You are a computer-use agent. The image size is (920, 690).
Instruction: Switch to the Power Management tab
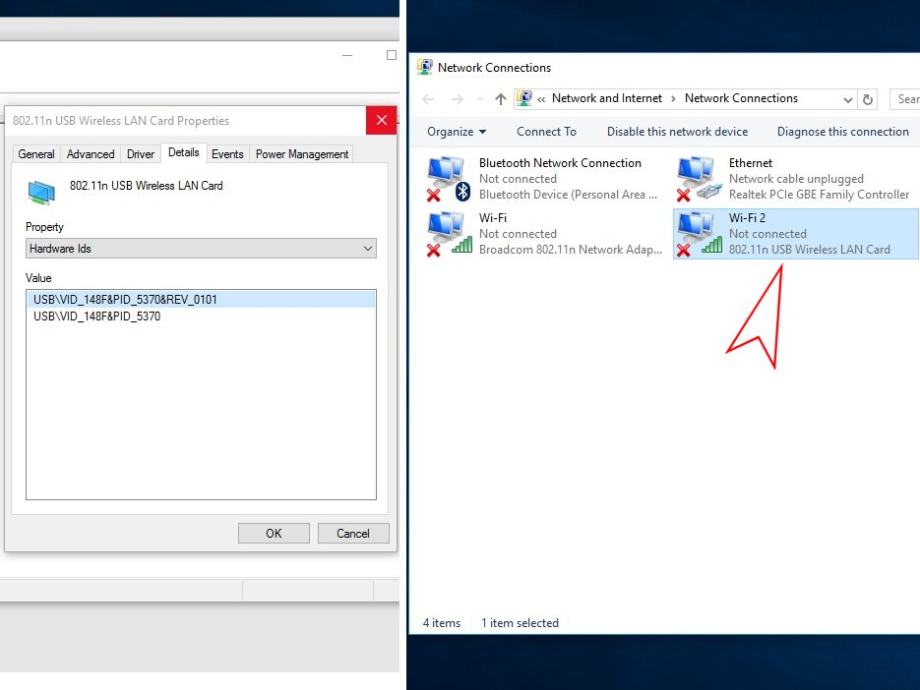click(x=302, y=154)
